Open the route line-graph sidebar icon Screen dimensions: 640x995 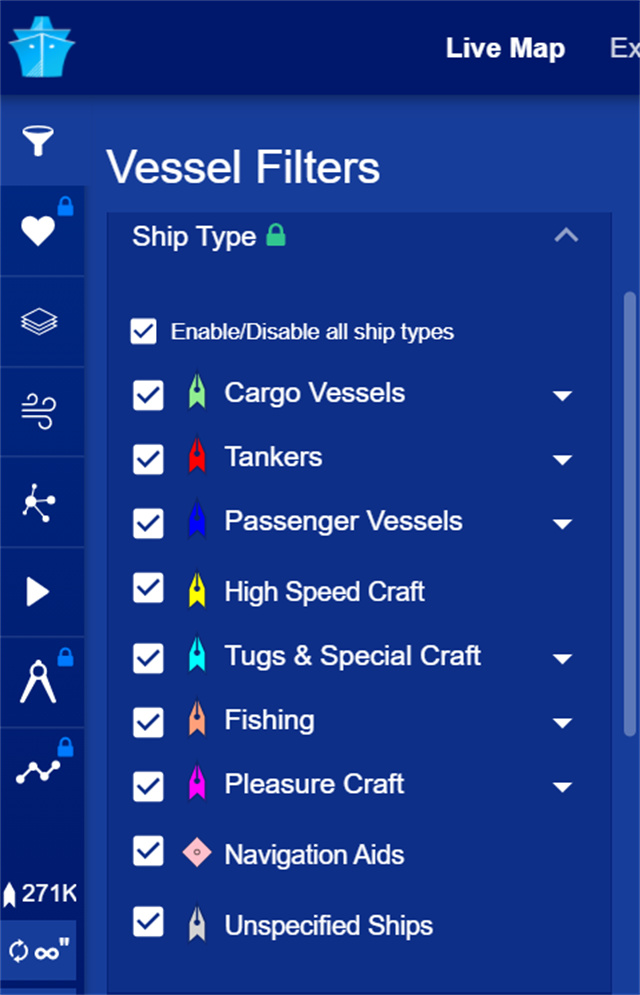39,771
